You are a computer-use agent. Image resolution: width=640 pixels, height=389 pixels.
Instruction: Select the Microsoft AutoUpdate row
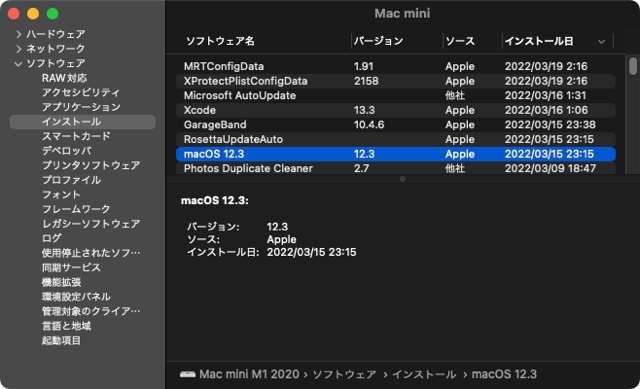(396, 96)
